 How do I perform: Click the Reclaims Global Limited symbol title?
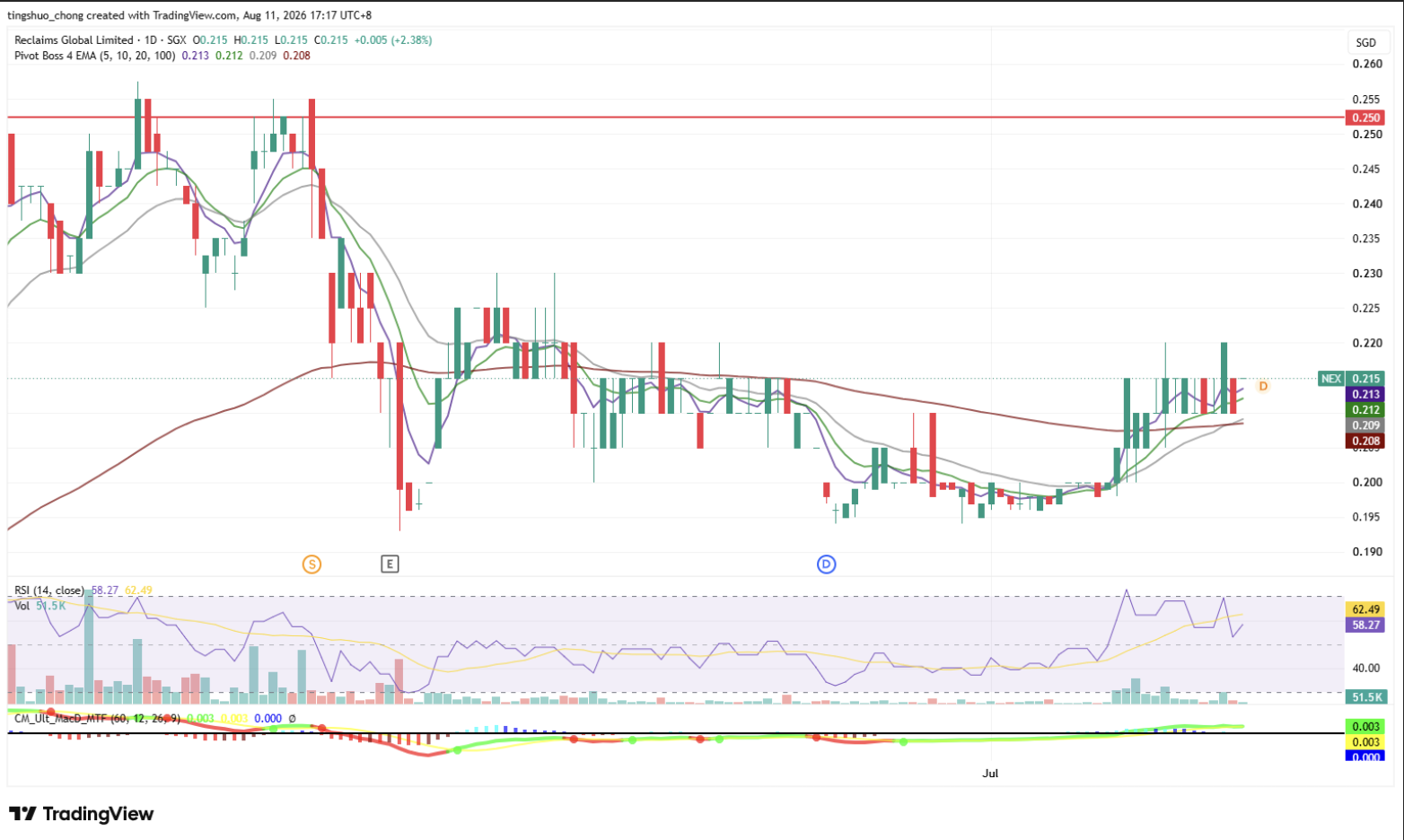pos(74,40)
